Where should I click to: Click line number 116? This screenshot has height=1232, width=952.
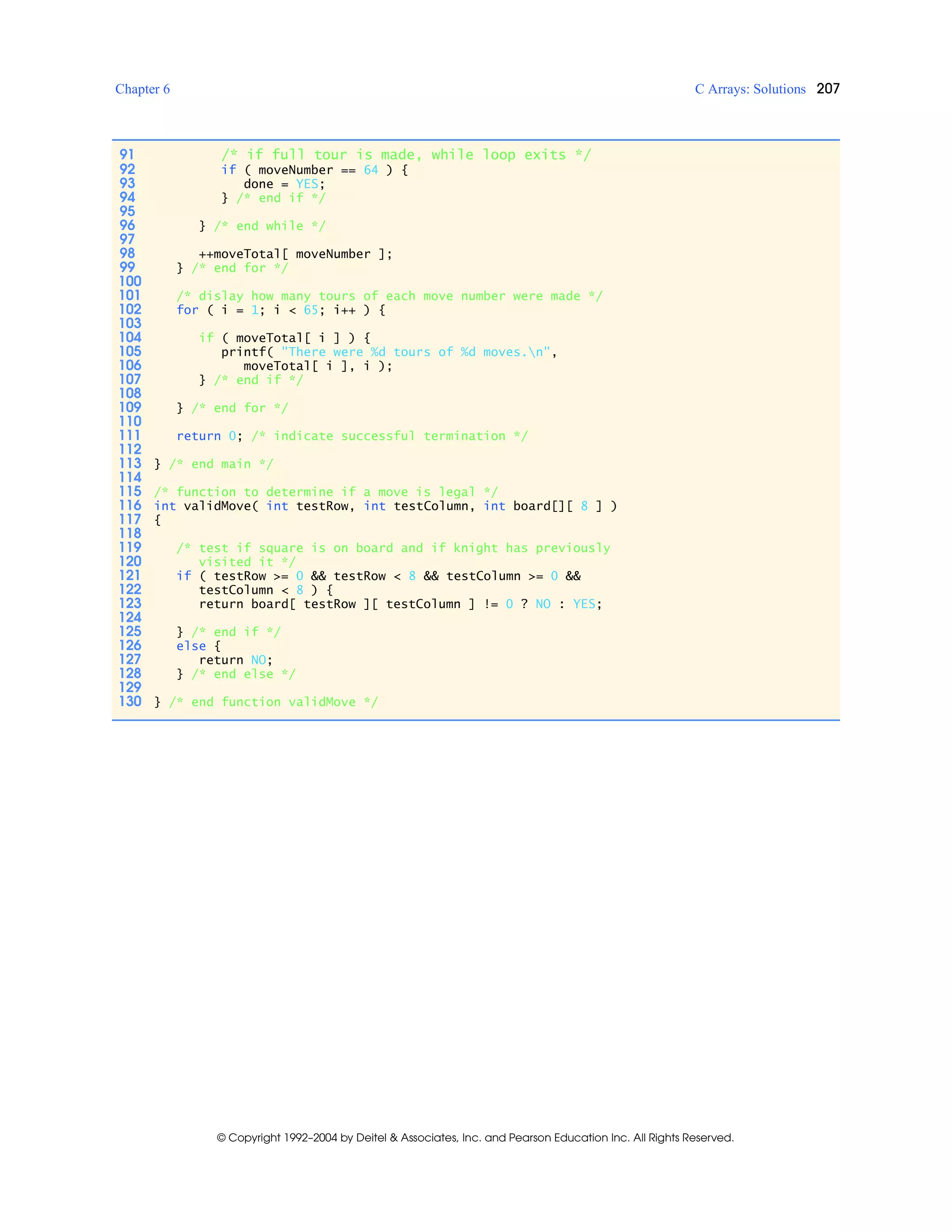click(x=130, y=505)
